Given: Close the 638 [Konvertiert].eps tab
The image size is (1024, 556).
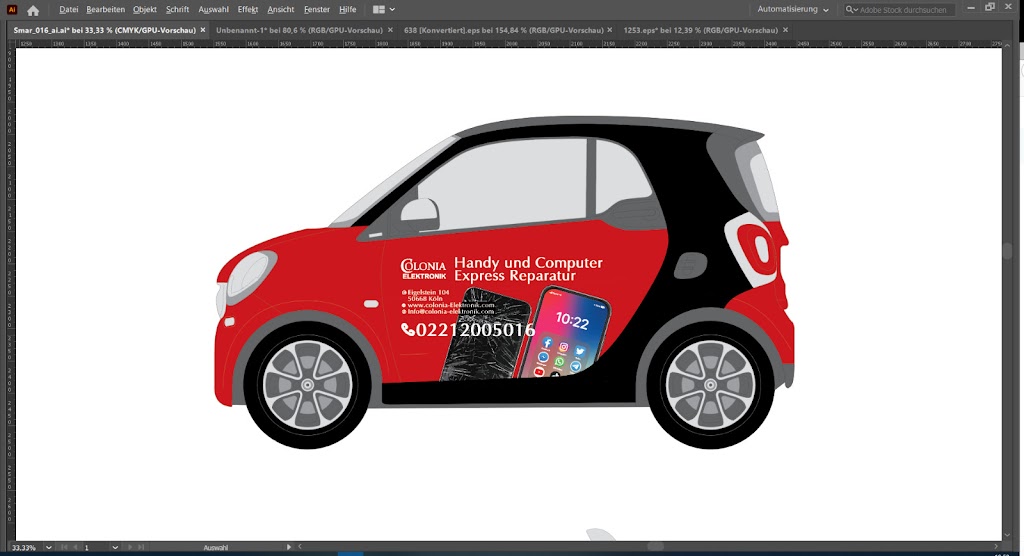Looking at the screenshot, I should point(610,30).
